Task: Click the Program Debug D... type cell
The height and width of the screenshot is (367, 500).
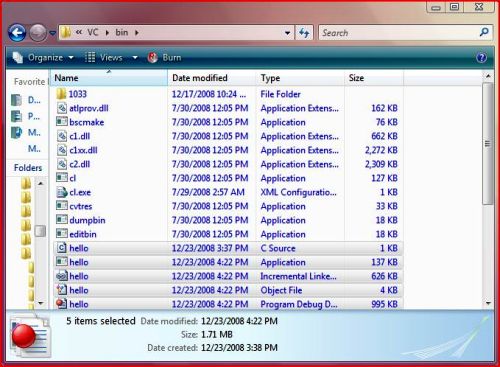Action: 299,304
